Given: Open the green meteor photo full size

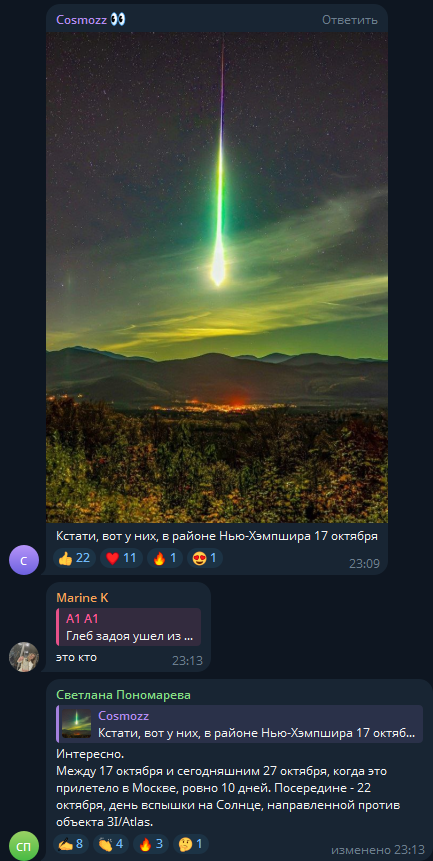Looking at the screenshot, I should (217, 277).
